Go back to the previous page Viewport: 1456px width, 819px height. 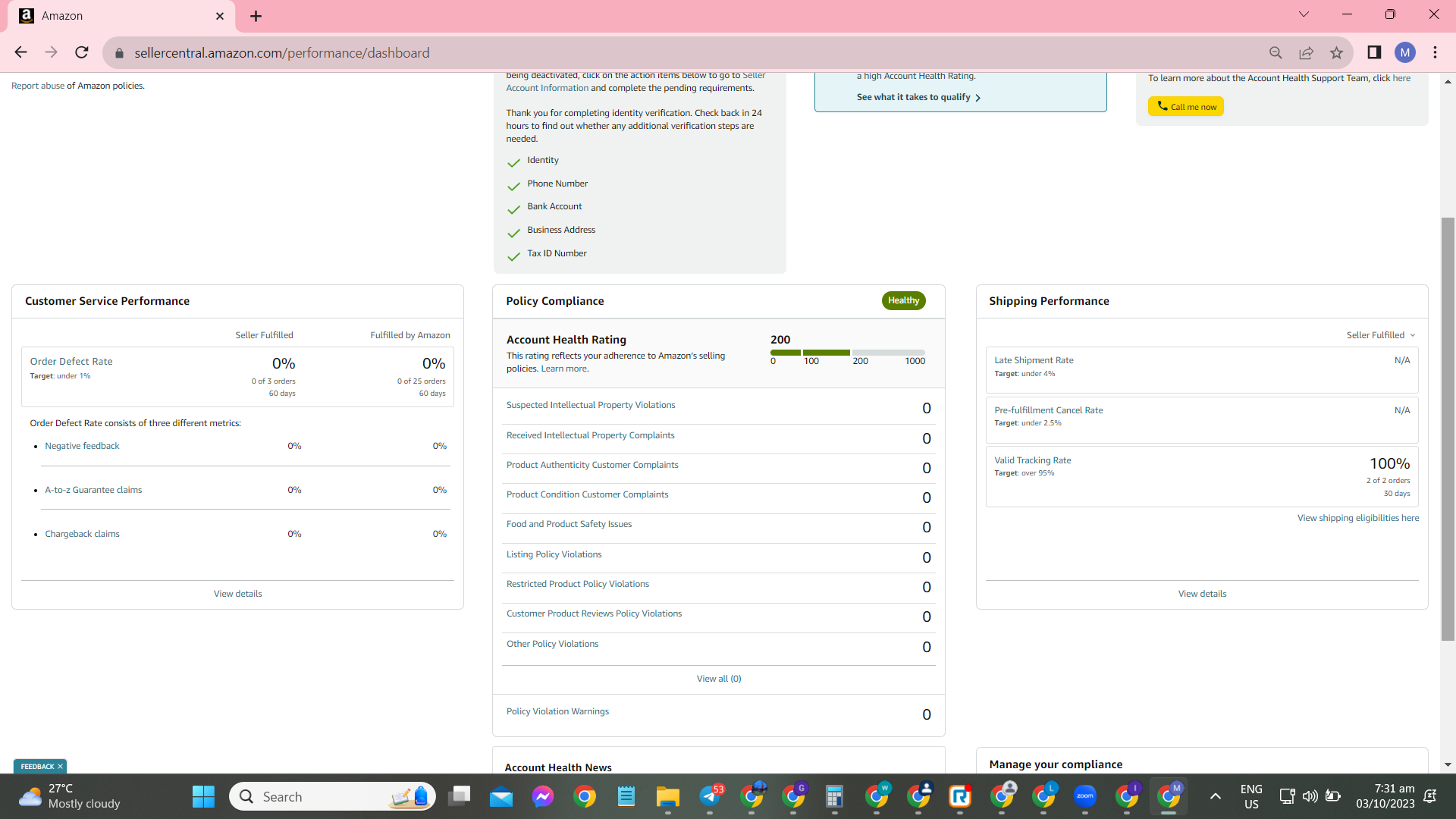coord(20,52)
